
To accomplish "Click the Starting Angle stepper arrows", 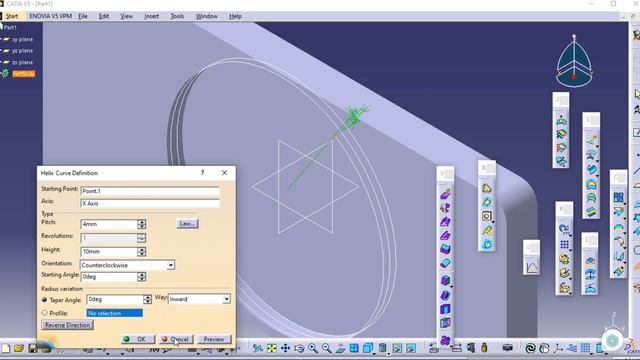I will tap(142, 277).
